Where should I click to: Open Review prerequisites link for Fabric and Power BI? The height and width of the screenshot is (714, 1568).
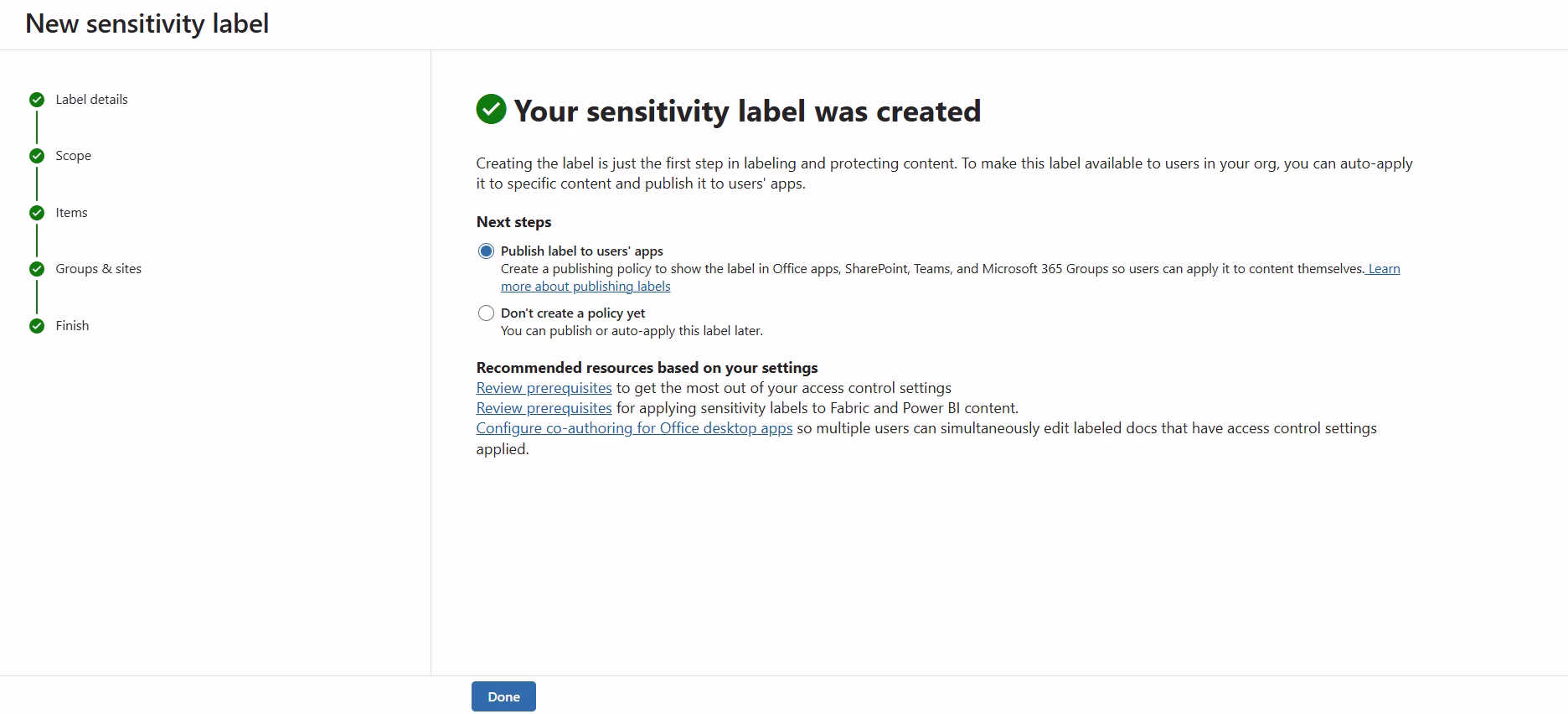544,408
